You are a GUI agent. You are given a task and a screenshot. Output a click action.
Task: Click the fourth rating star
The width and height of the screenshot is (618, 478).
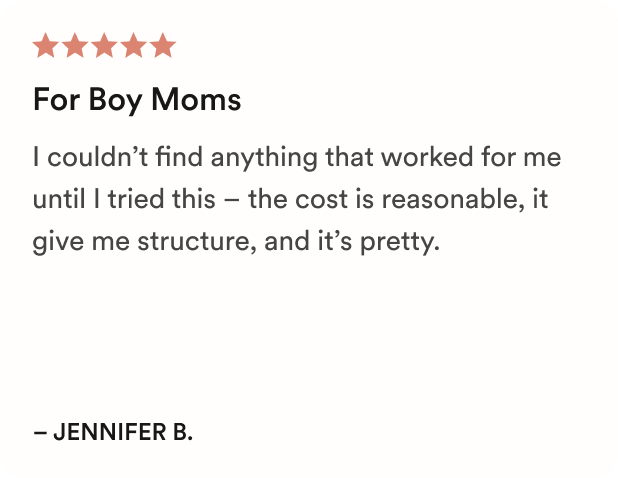coord(133,45)
